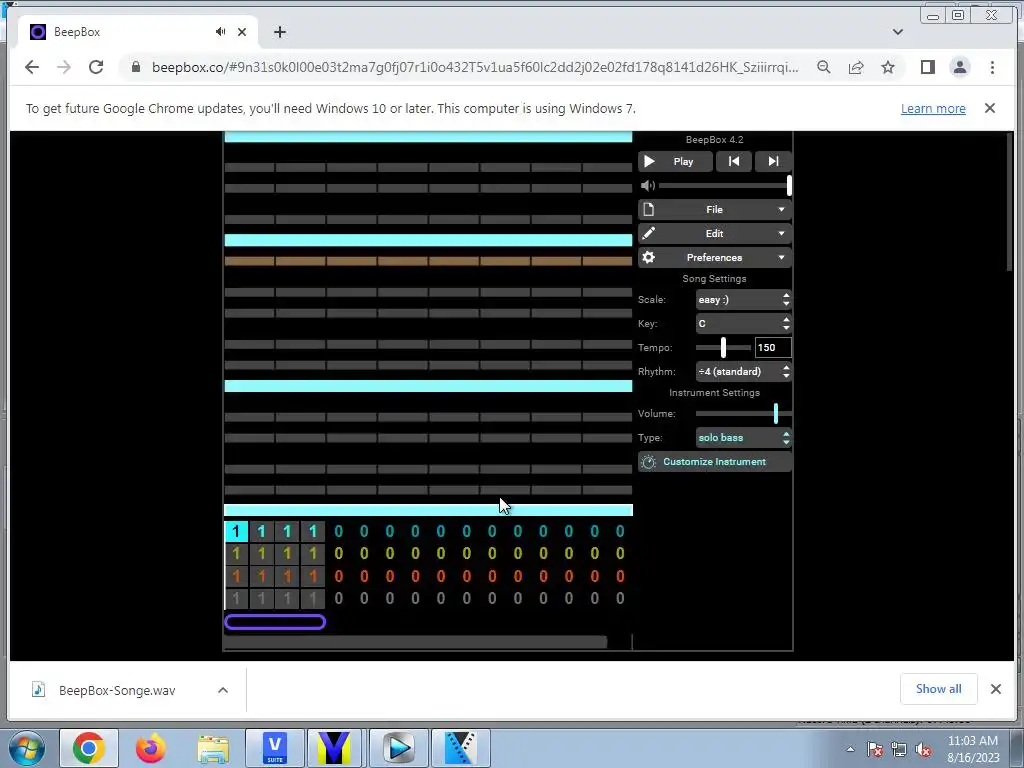1024x768 pixels.
Task: Adjust the main volume slider
Action: point(725,185)
